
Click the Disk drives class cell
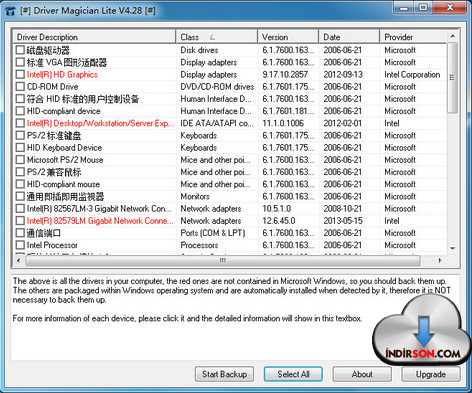[x=199, y=50]
